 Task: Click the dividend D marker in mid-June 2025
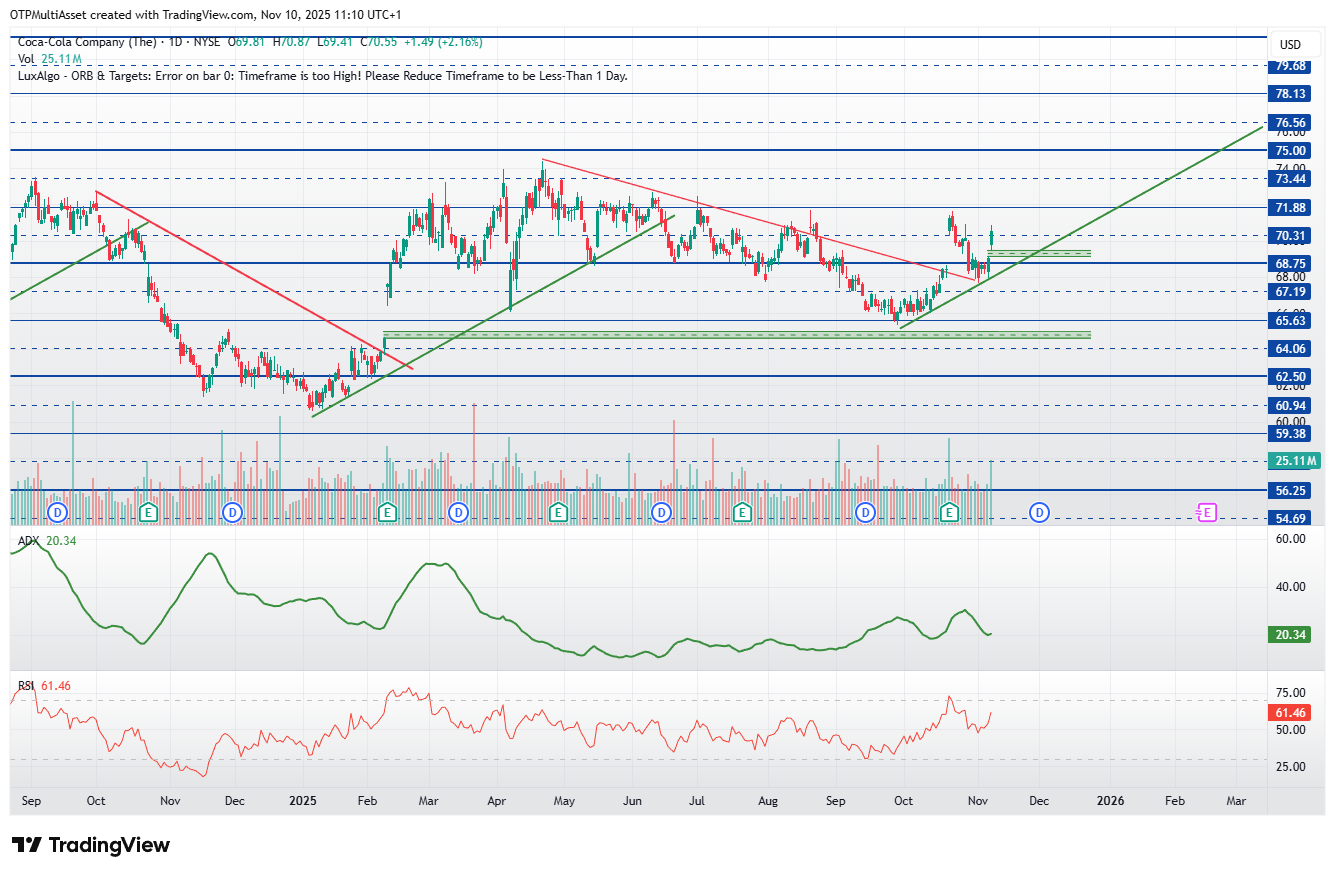point(661,512)
